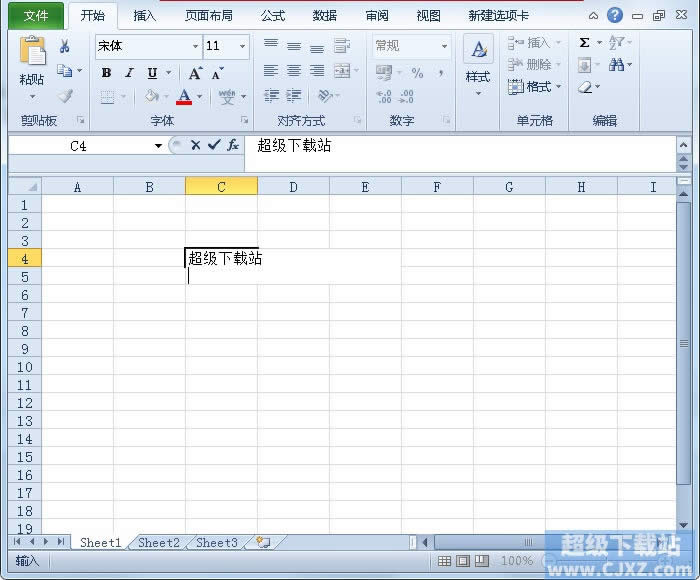Click the Paste (粘贴) clipboard icon
The height and width of the screenshot is (580, 700).
32,53
